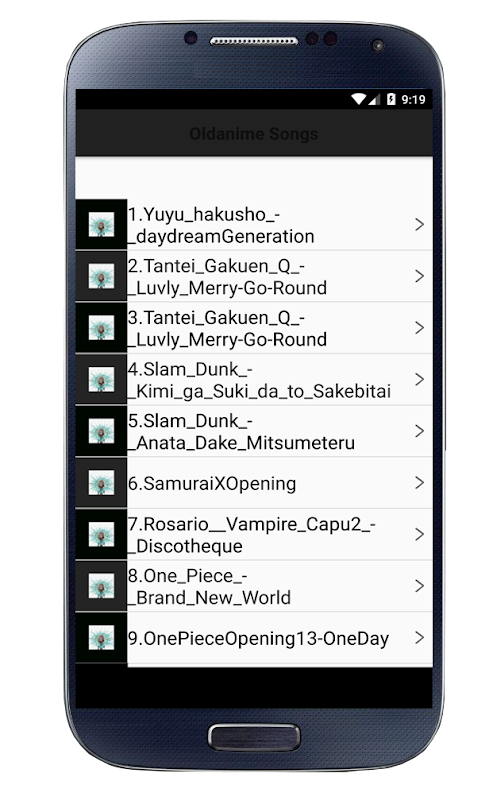This screenshot has width=489, height=800.
Task: Open chevron for 8.One_Piece Brand_New_World
Action: [x=420, y=586]
